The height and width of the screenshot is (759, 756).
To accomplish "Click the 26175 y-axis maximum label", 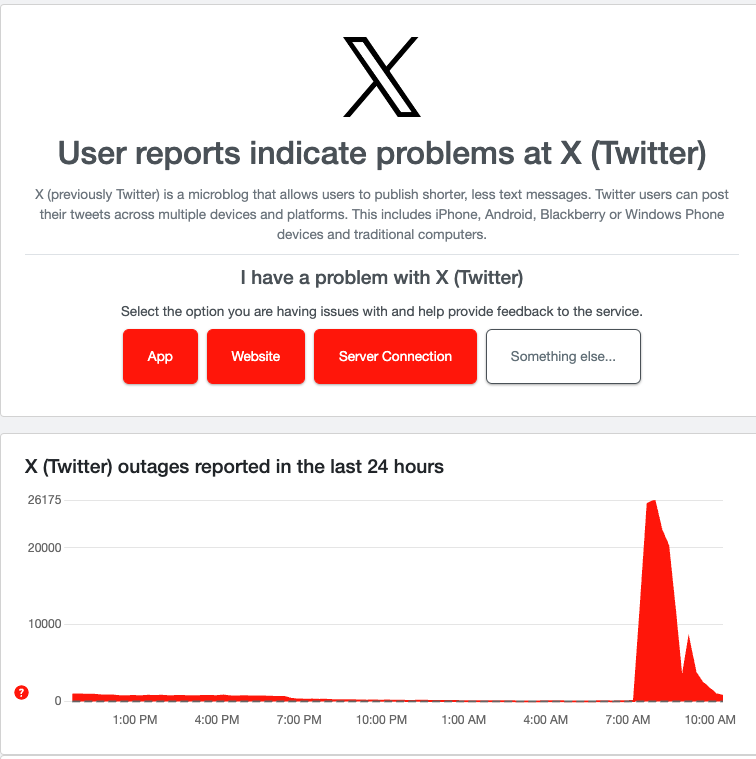I will click(45, 500).
